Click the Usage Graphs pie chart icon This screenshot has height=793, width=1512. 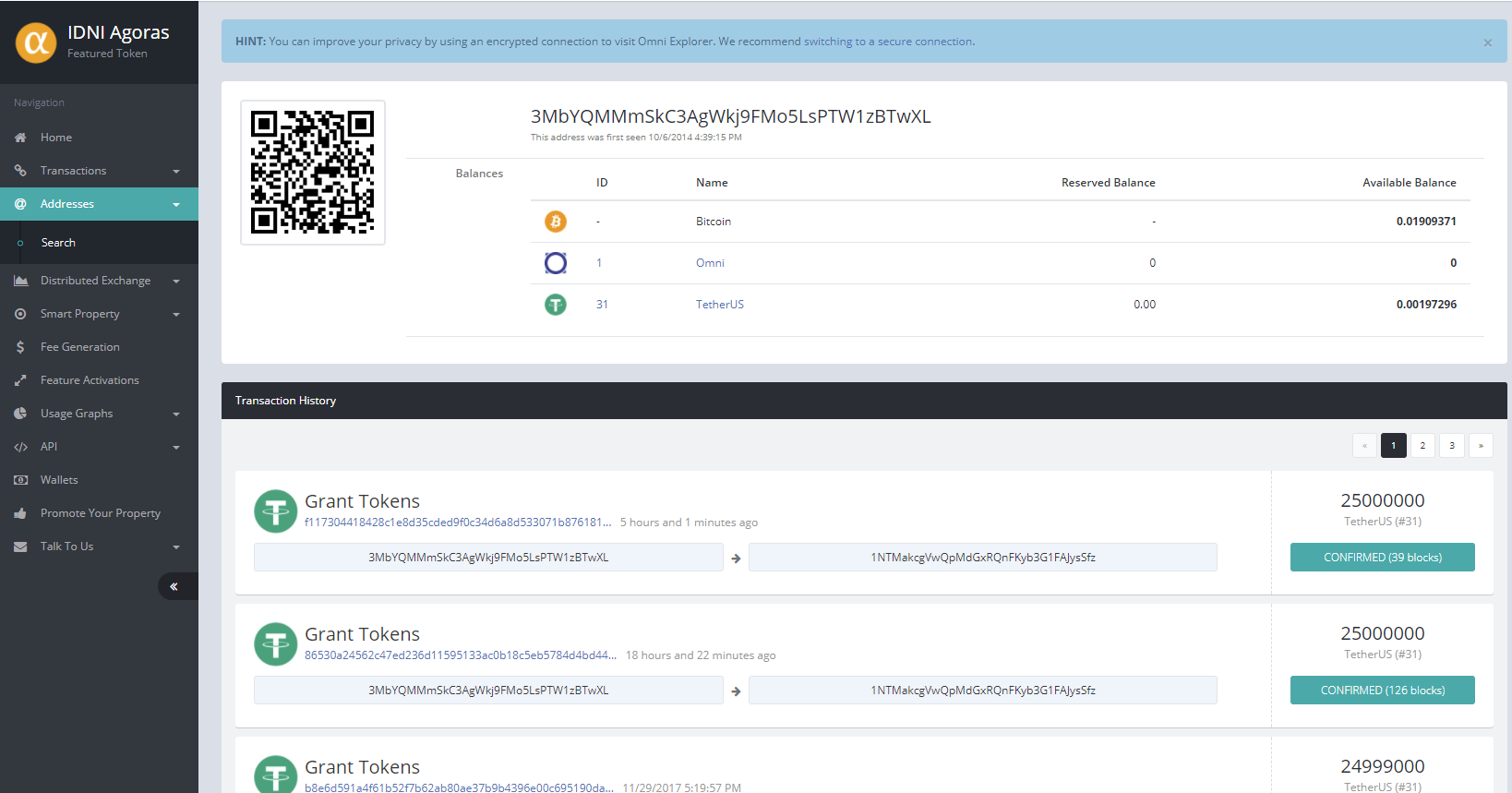tap(20, 414)
